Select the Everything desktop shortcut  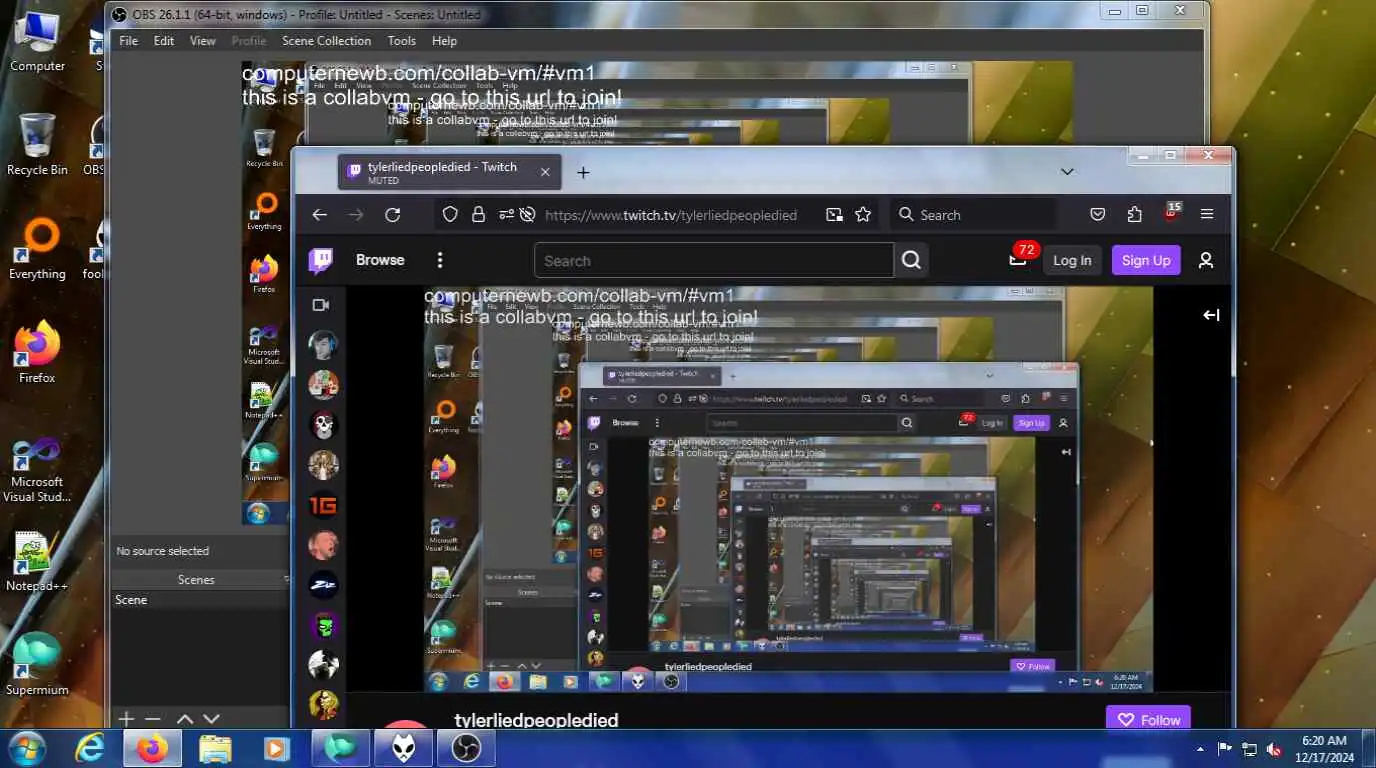point(37,250)
